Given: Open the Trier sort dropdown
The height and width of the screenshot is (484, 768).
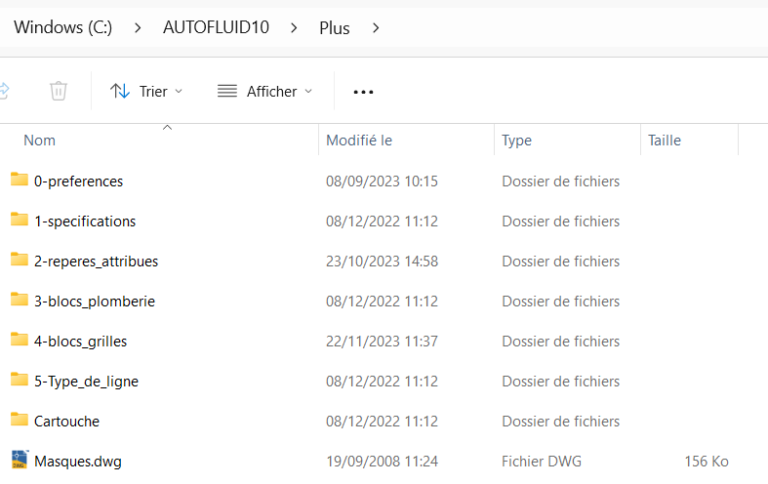Looking at the screenshot, I should [x=147, y=91].
